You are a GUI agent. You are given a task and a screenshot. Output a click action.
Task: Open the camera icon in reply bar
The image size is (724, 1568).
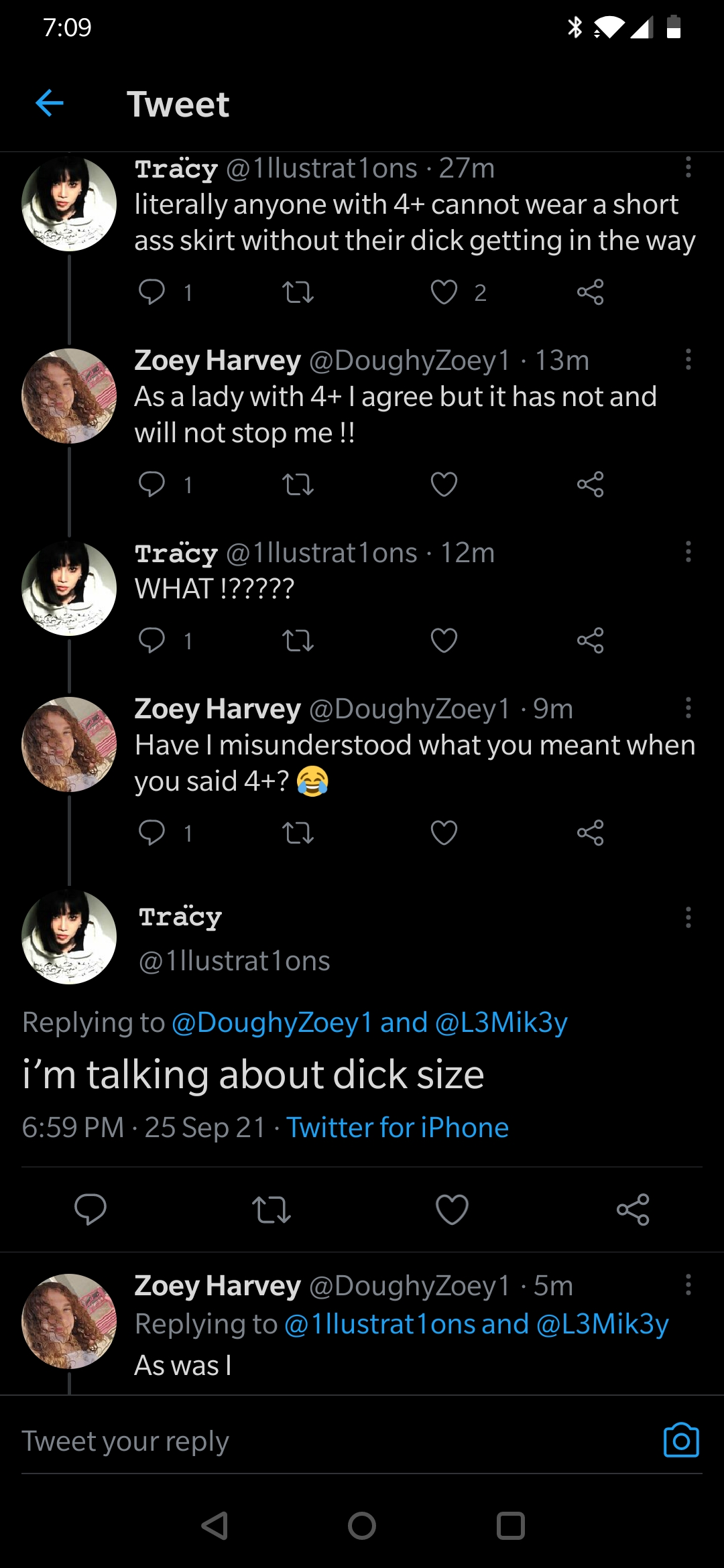[x=681, y=1440]
